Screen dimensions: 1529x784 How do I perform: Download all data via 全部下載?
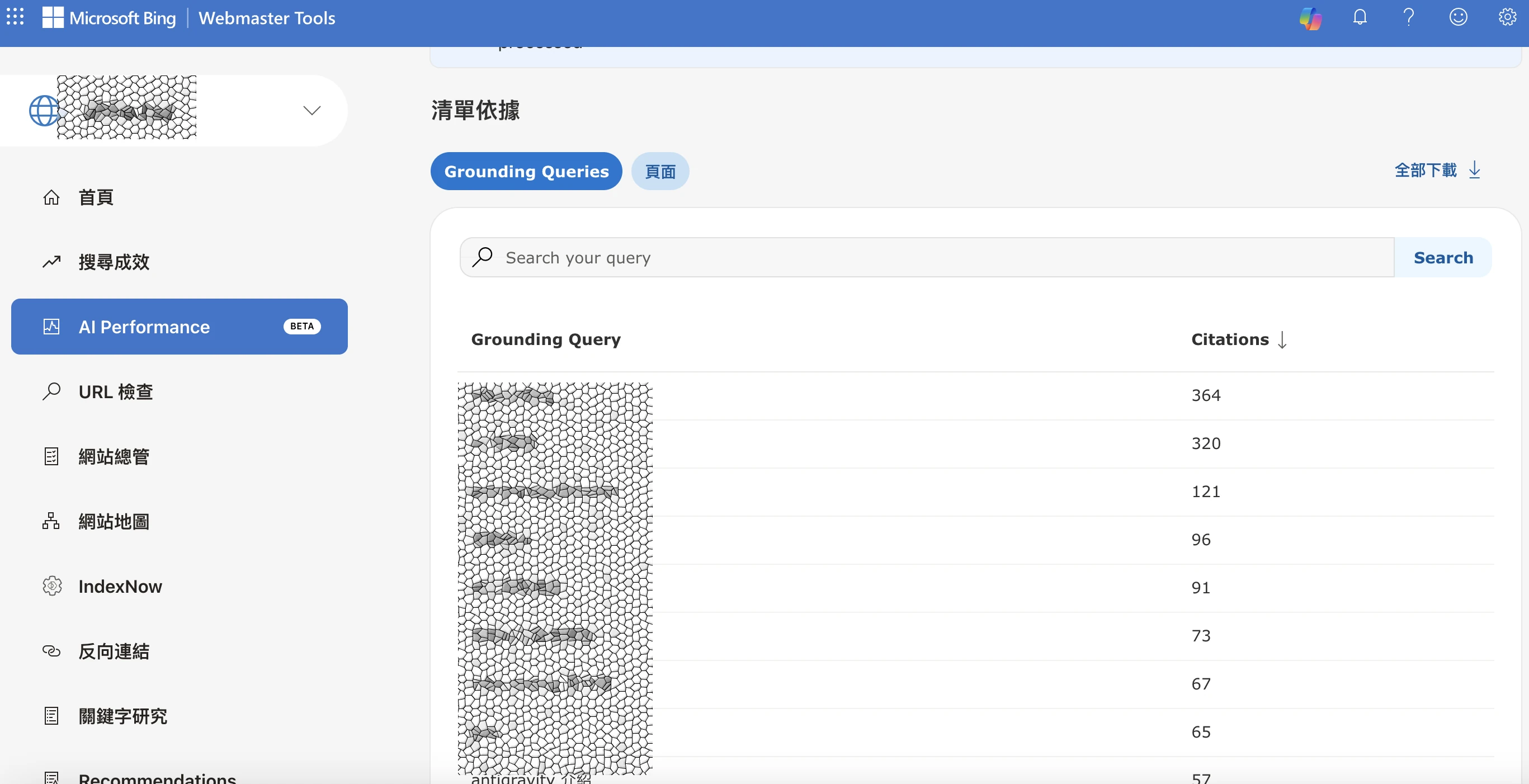[1426, 171]
